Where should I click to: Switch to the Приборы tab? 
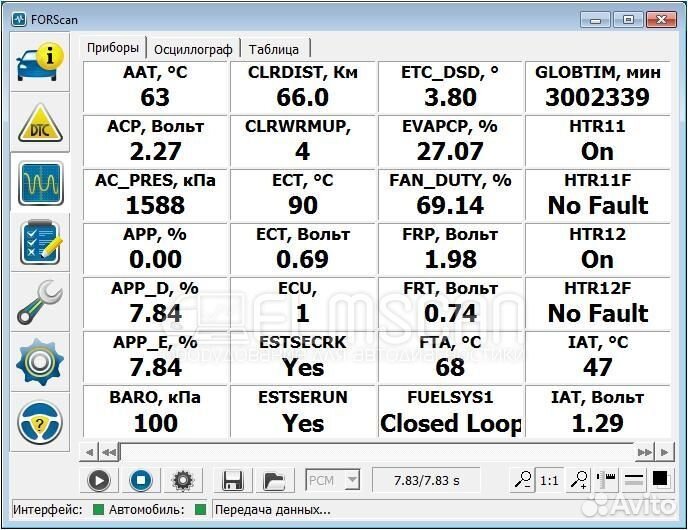tap(113, 48)
